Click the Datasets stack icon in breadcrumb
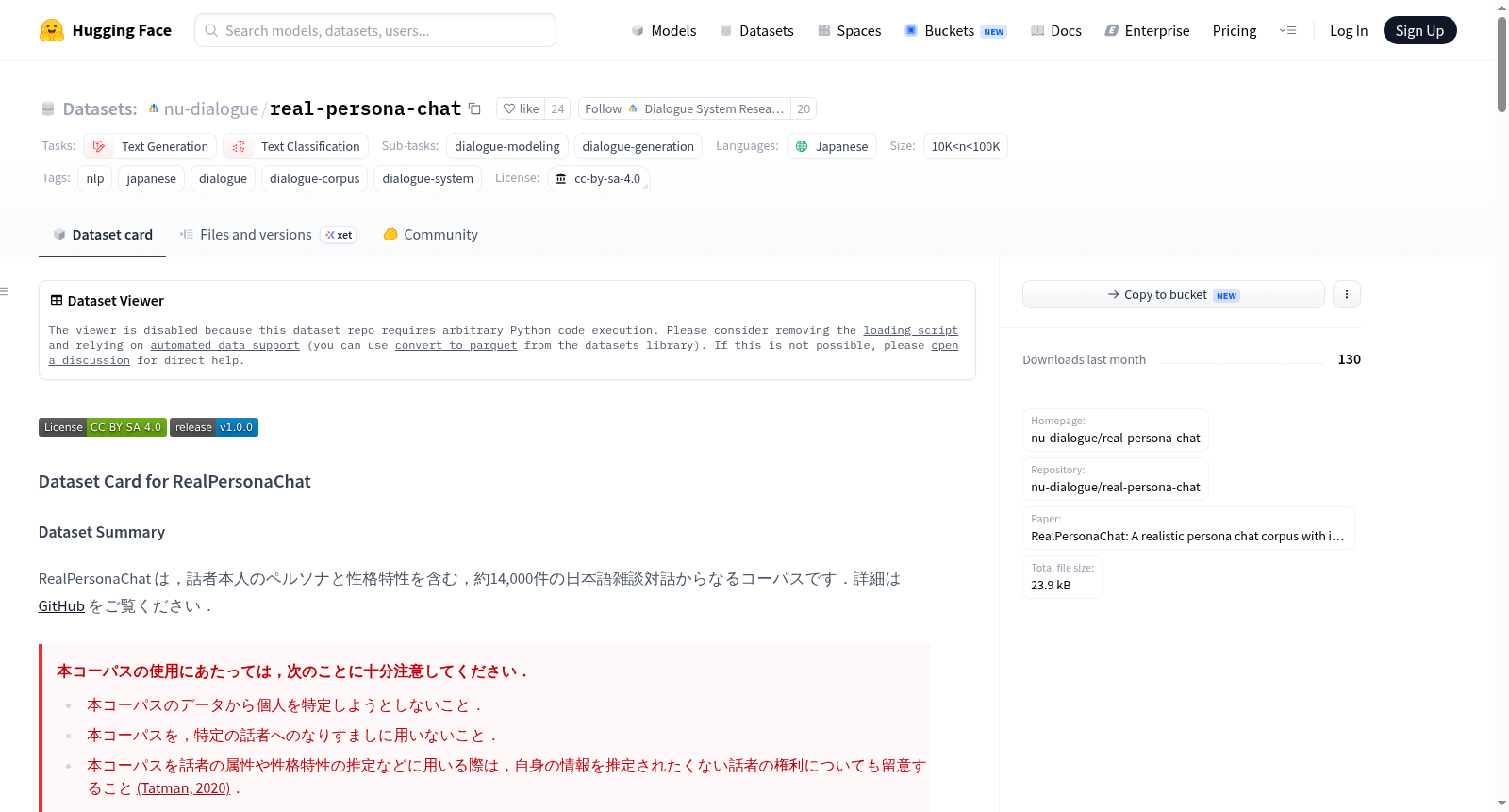Screen dimensions: 1509x812 [48, 108]
